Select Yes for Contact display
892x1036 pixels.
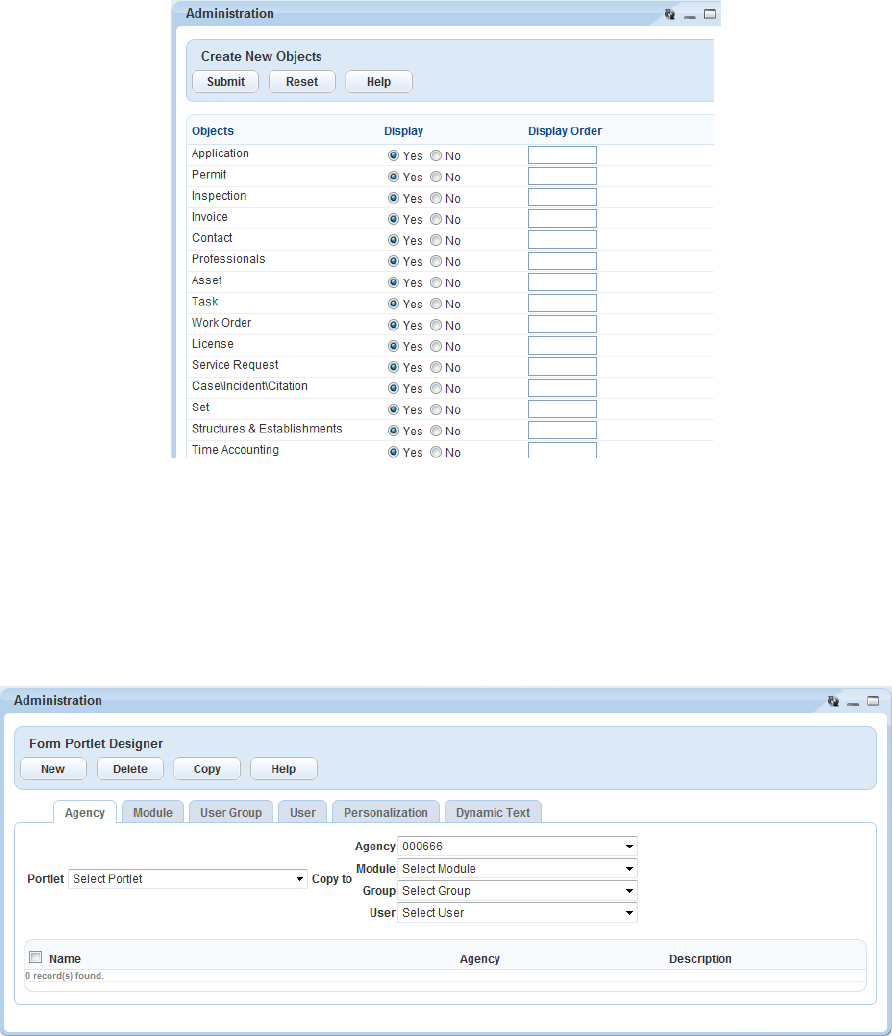tap(393, 240)
